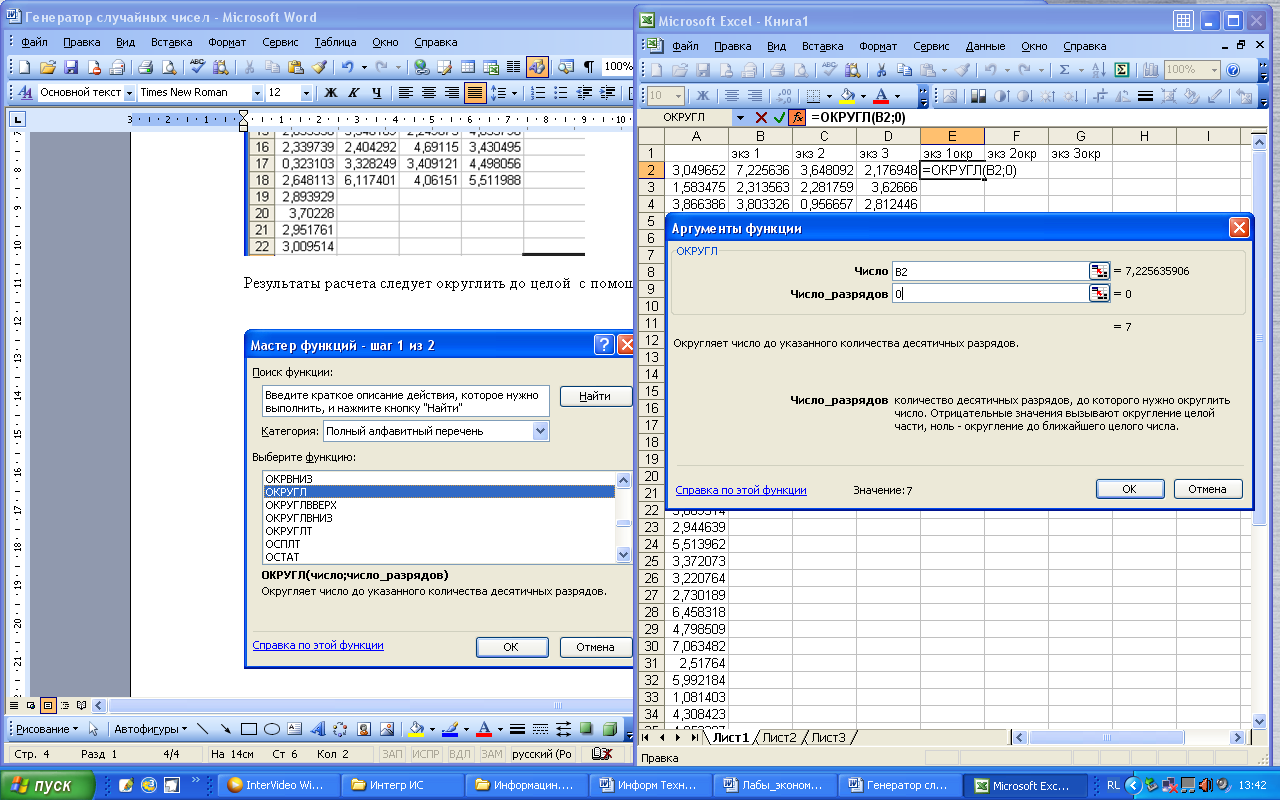The height and width of the screenshot is (800, 1280).
Task: Apply Excel fill color bucket
Action: click(848, 97)
